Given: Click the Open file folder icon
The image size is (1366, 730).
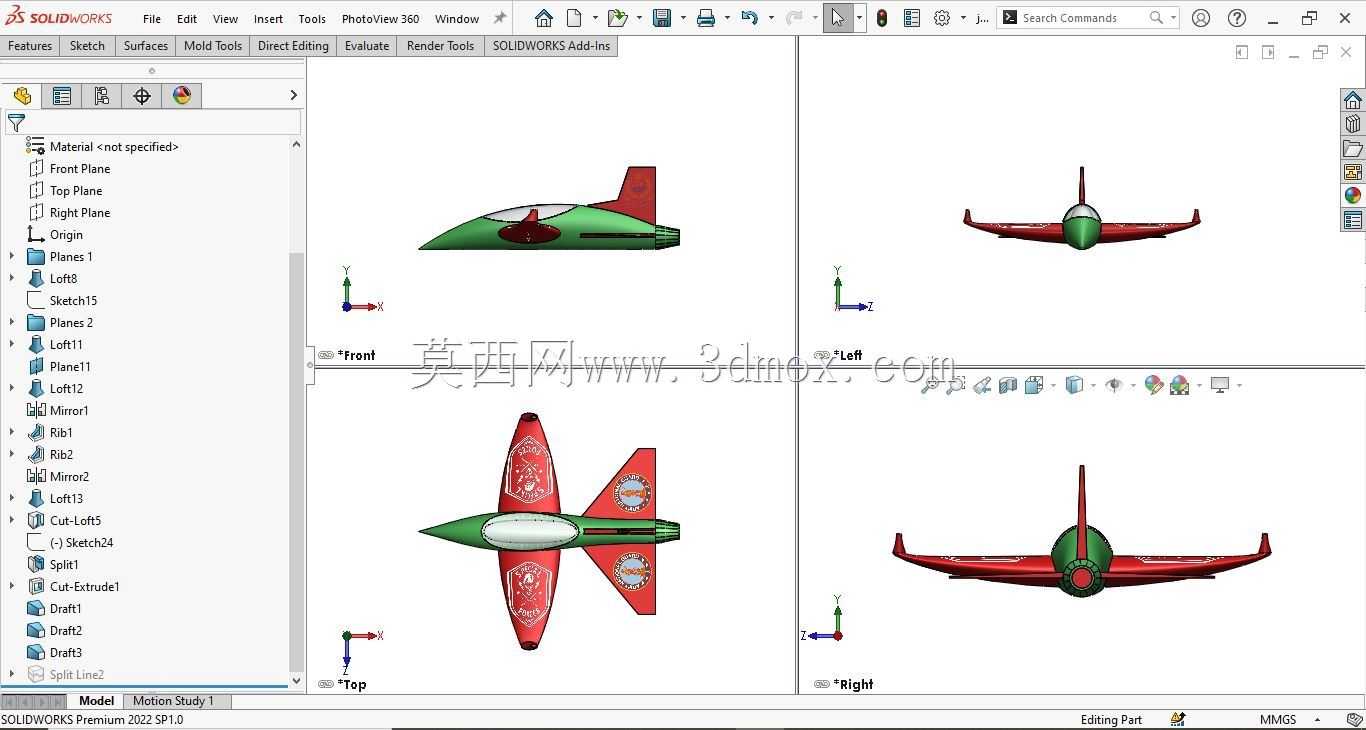Looking at the screenshot, I should click(617, 18).
